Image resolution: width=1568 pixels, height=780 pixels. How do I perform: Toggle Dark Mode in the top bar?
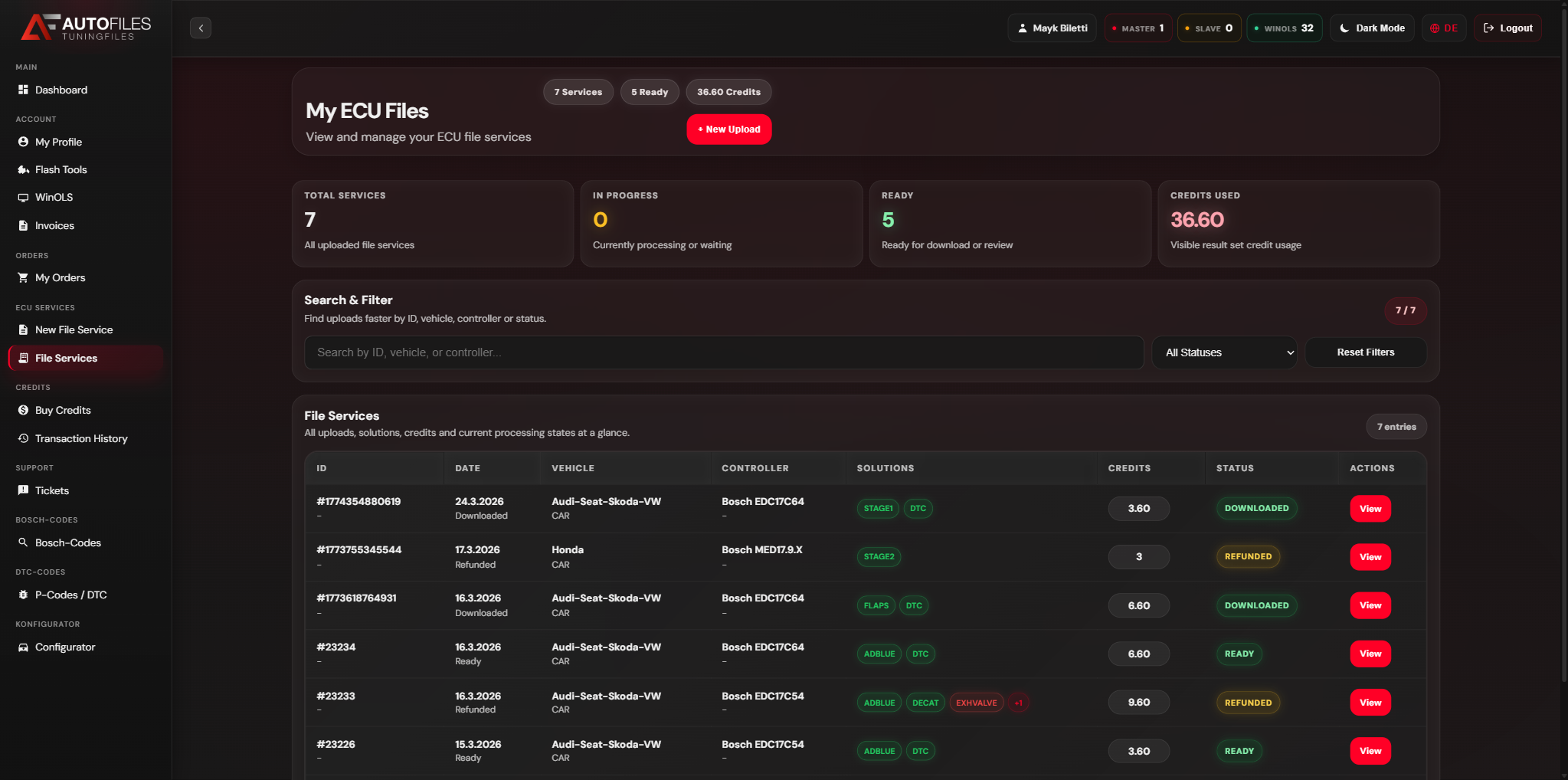[x=1372, y=28]
